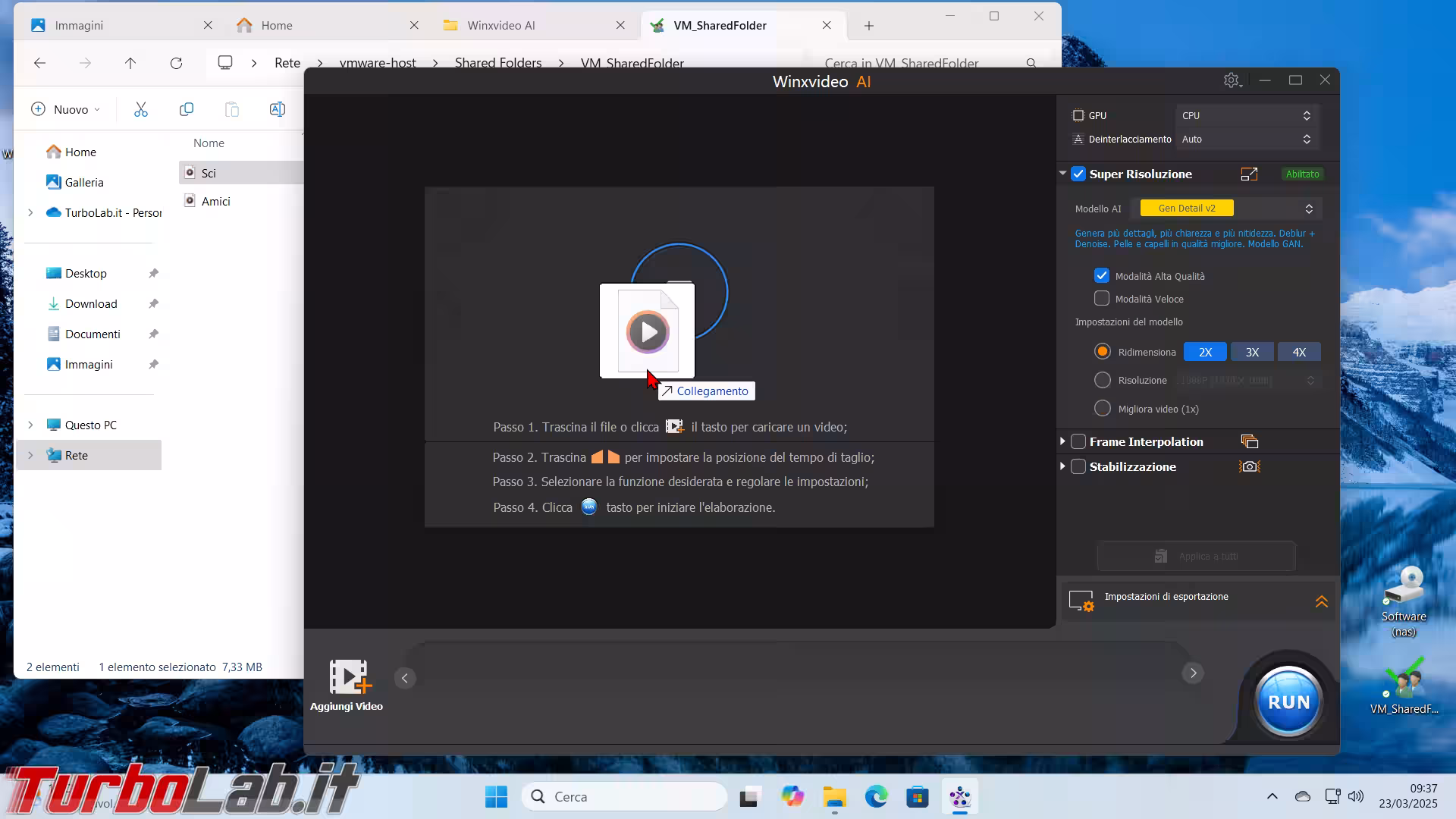The height and width of the screenshot is (819, 1456).
Task: Enable the Frame Interpolation checkbox
Action: coord(1078,441)
